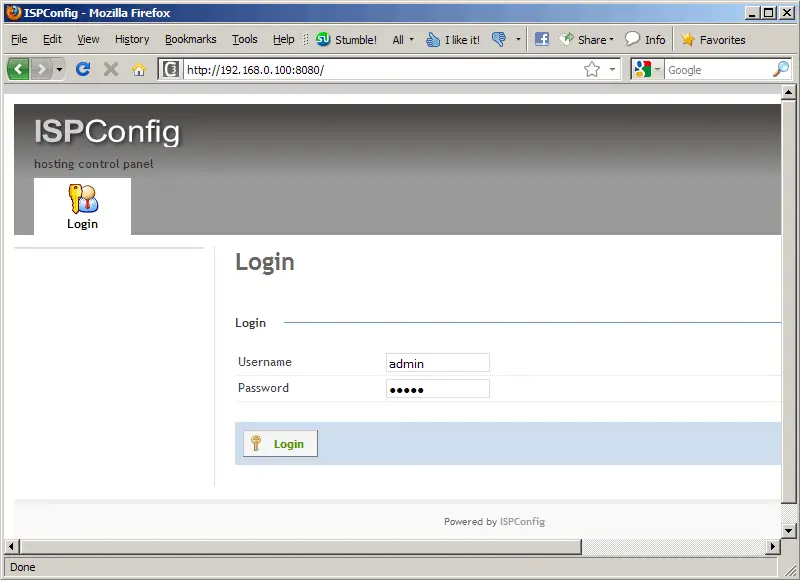Open the Google search engine dropdown
This screenshot has height=580, width=800.
[647, 69]
